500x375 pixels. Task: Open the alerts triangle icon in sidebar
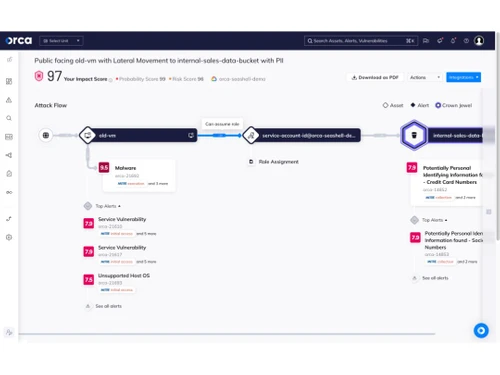pos(9,100)
